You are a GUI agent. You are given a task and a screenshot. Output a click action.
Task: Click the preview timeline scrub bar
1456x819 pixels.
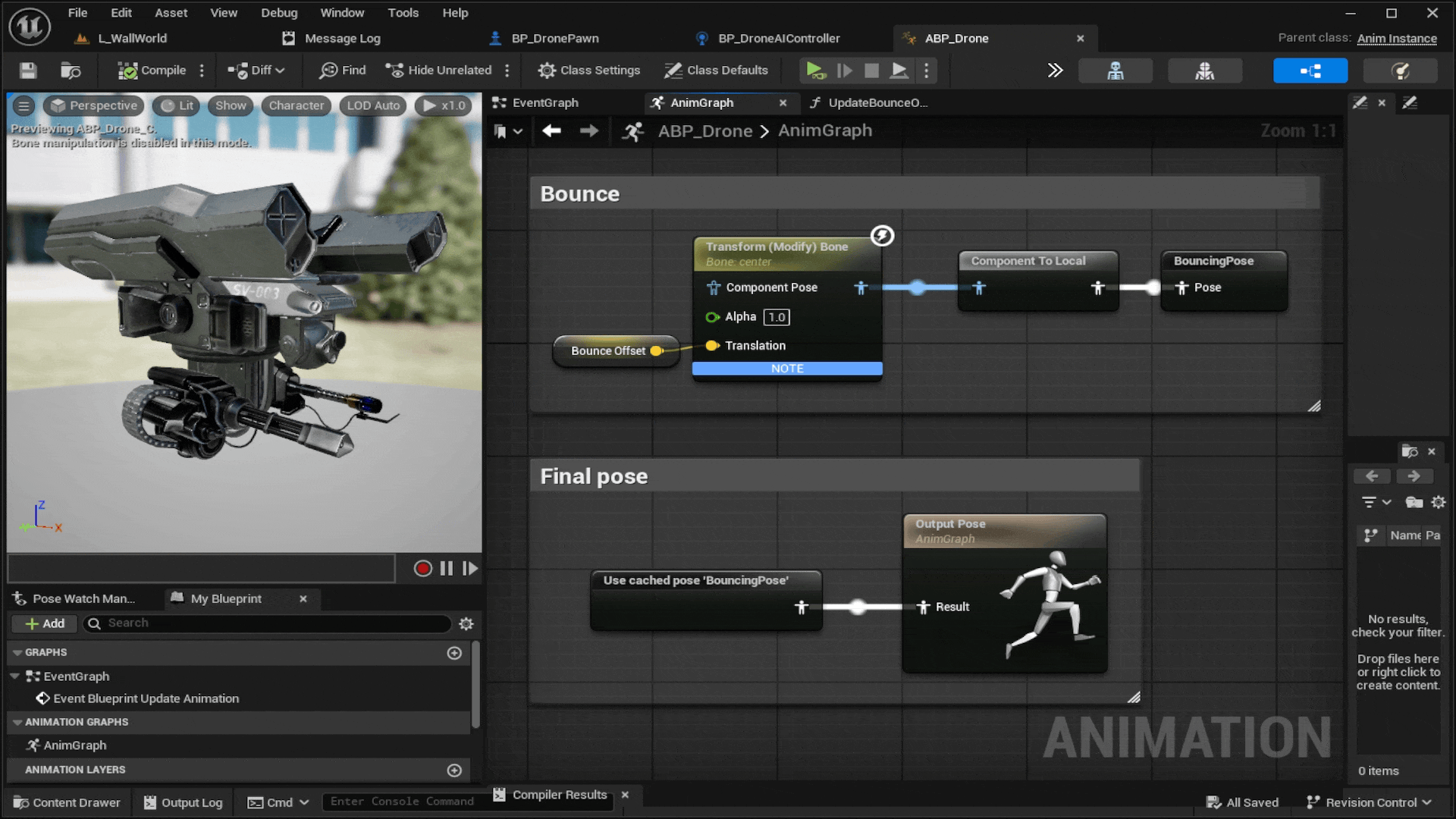(202, 568)
